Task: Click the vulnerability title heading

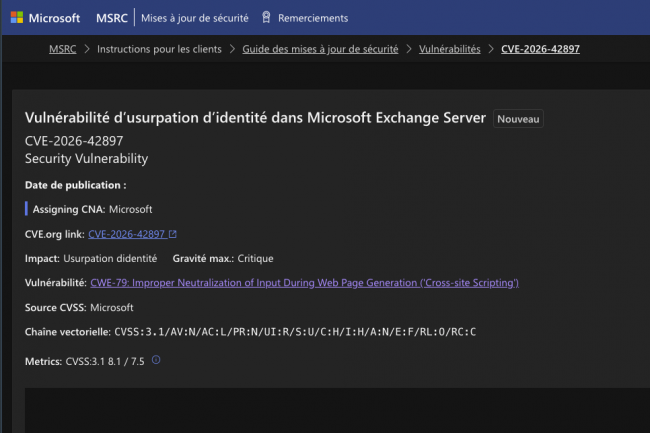Action: tap(255, 118)
